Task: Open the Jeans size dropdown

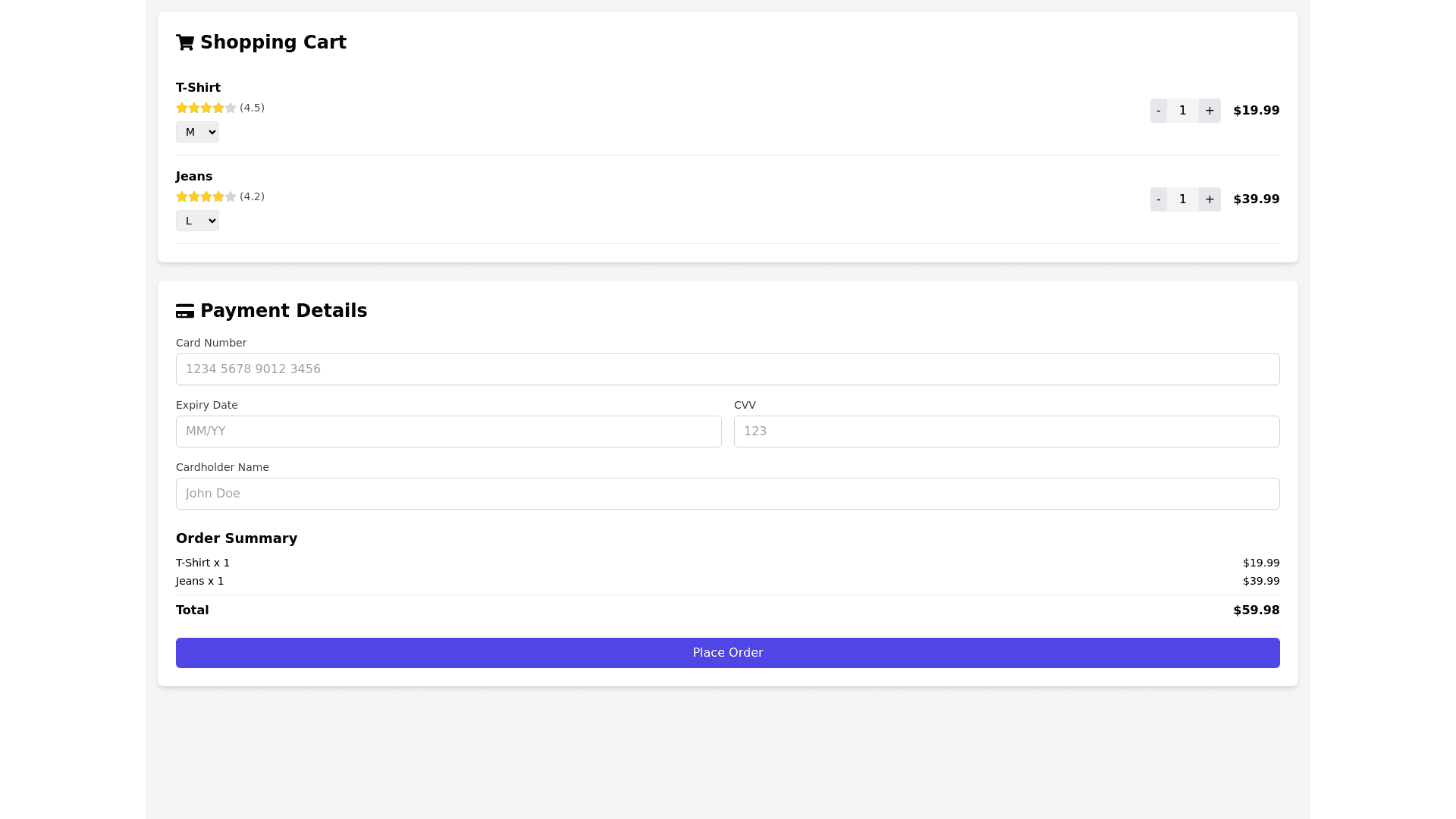Action: click(x=197, y=221)
